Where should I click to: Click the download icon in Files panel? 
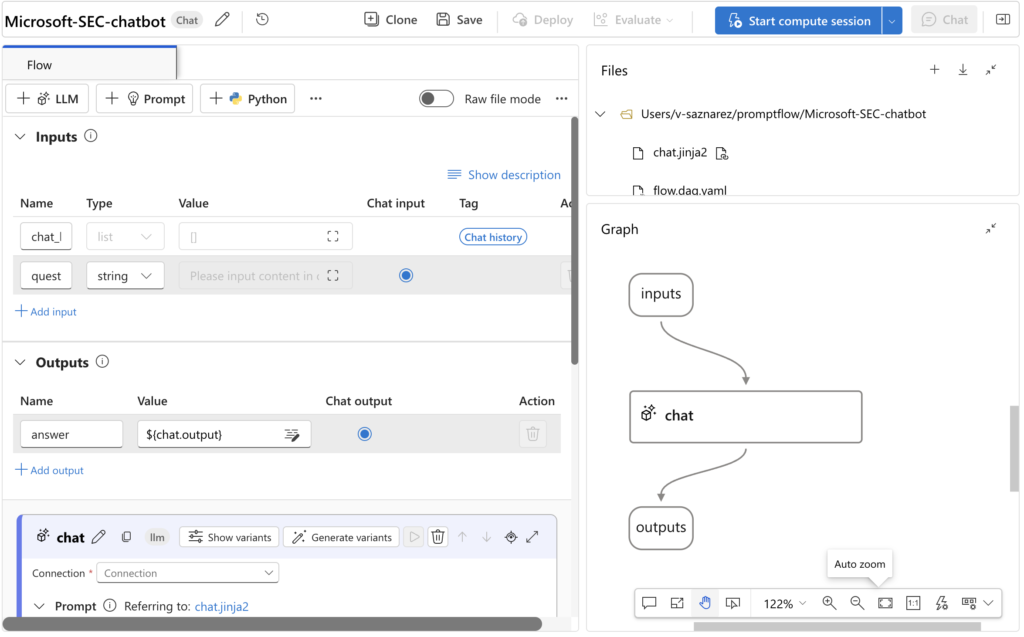(x=962, y=69)
